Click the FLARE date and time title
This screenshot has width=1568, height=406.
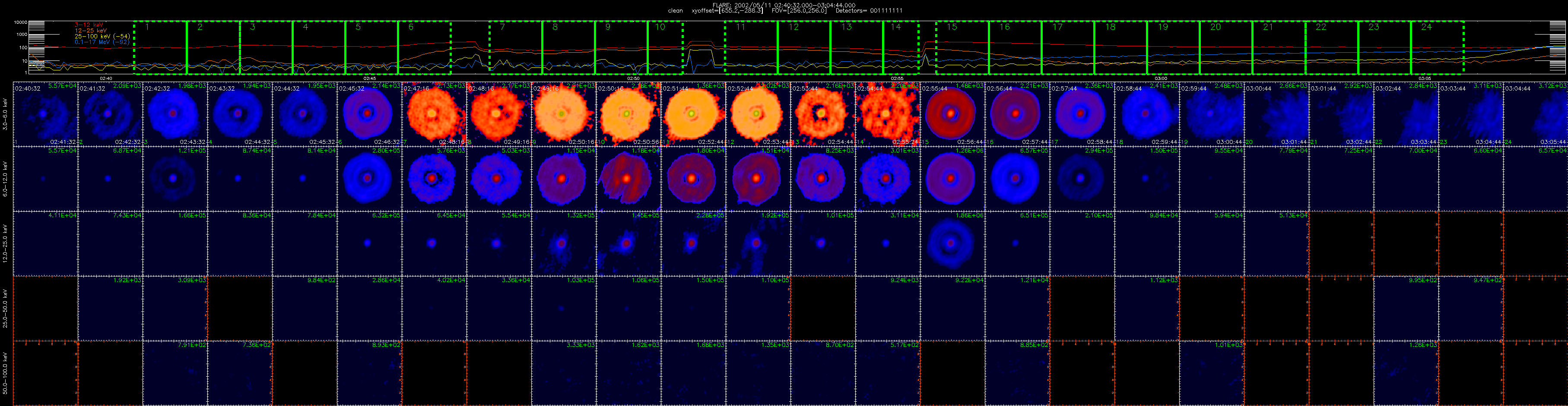click(x=784, y=5)
